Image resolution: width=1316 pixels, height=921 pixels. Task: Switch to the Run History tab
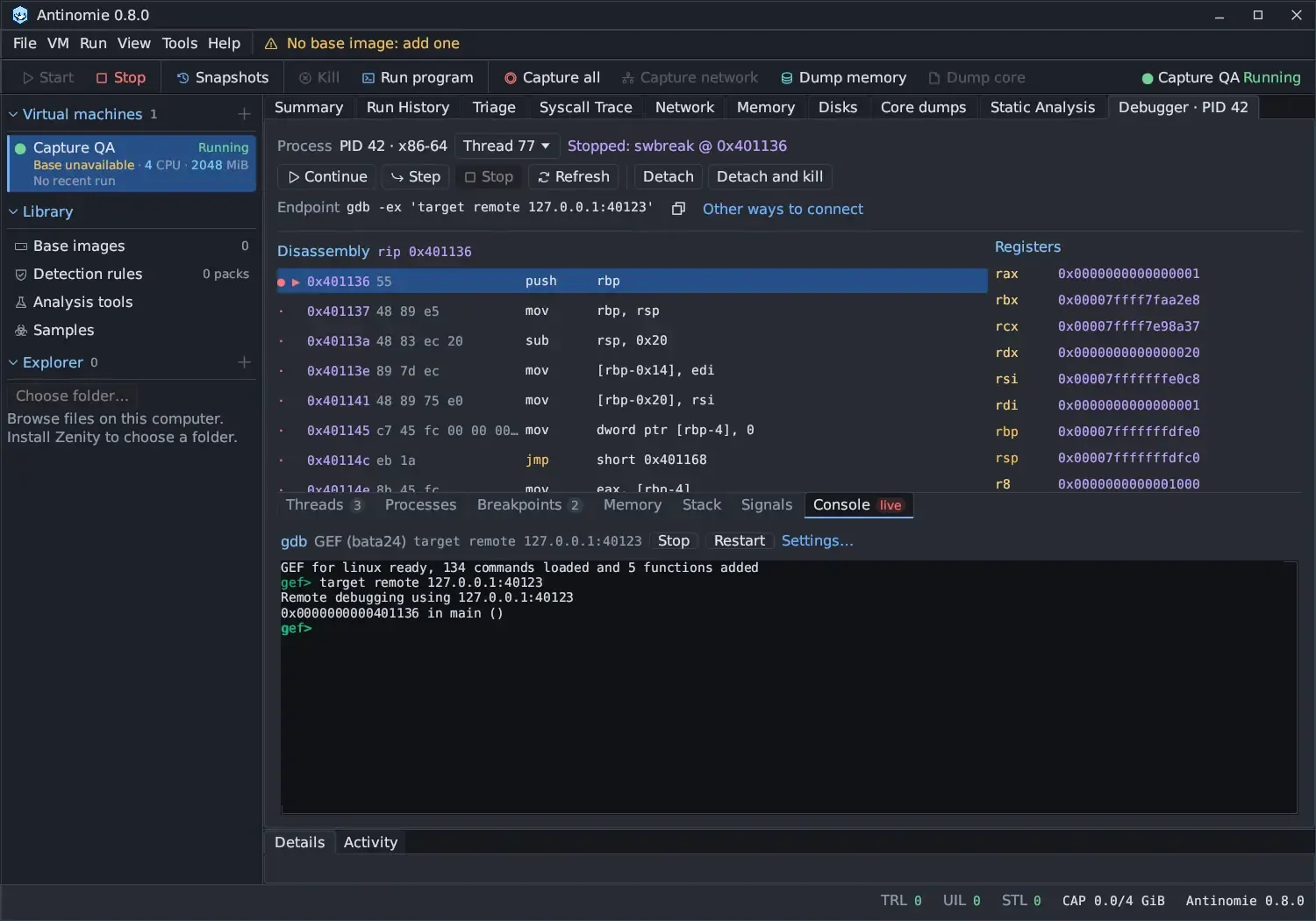click(x=408, y=107)
